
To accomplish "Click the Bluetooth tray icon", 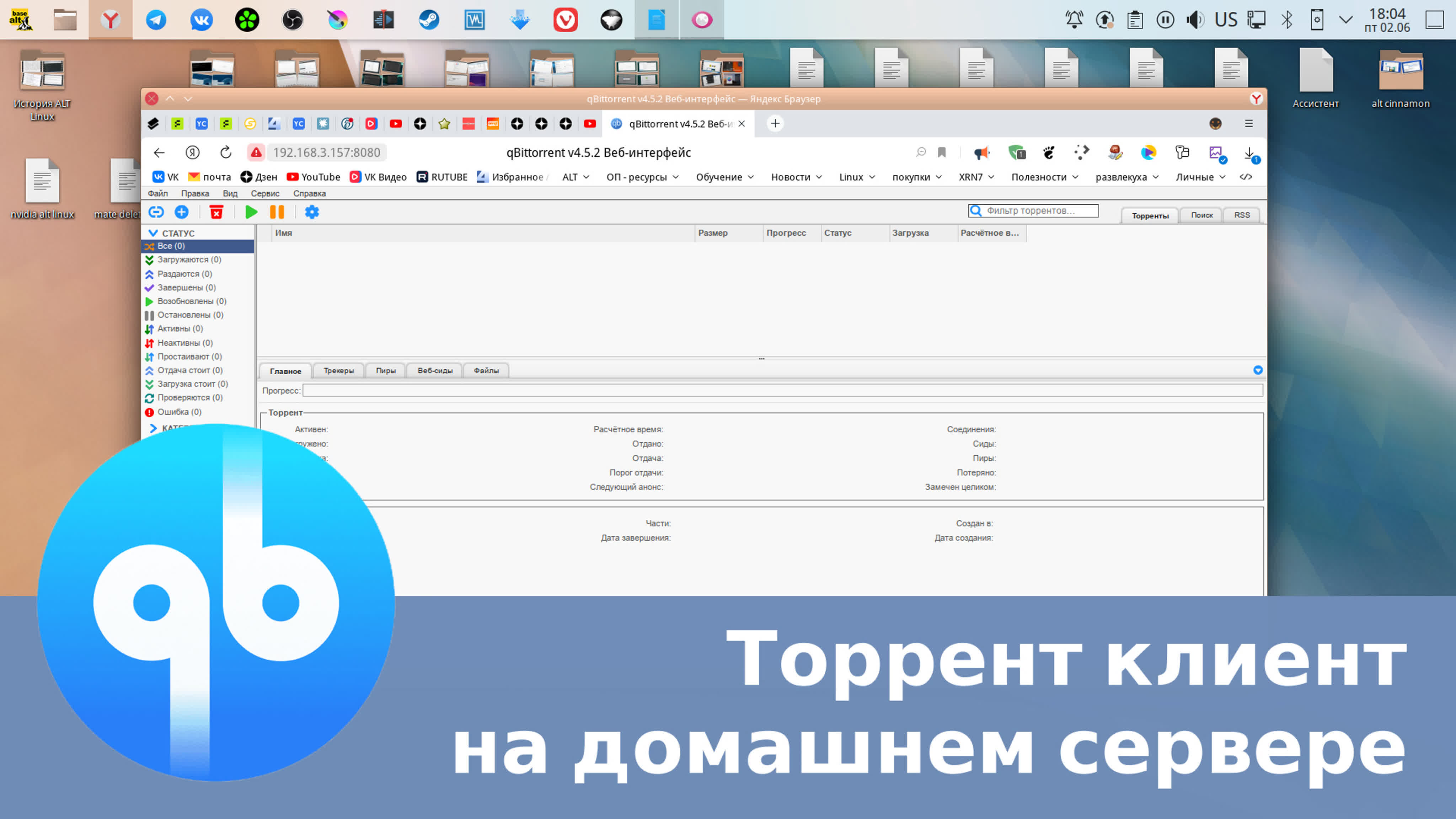I will coord(1286,20).
